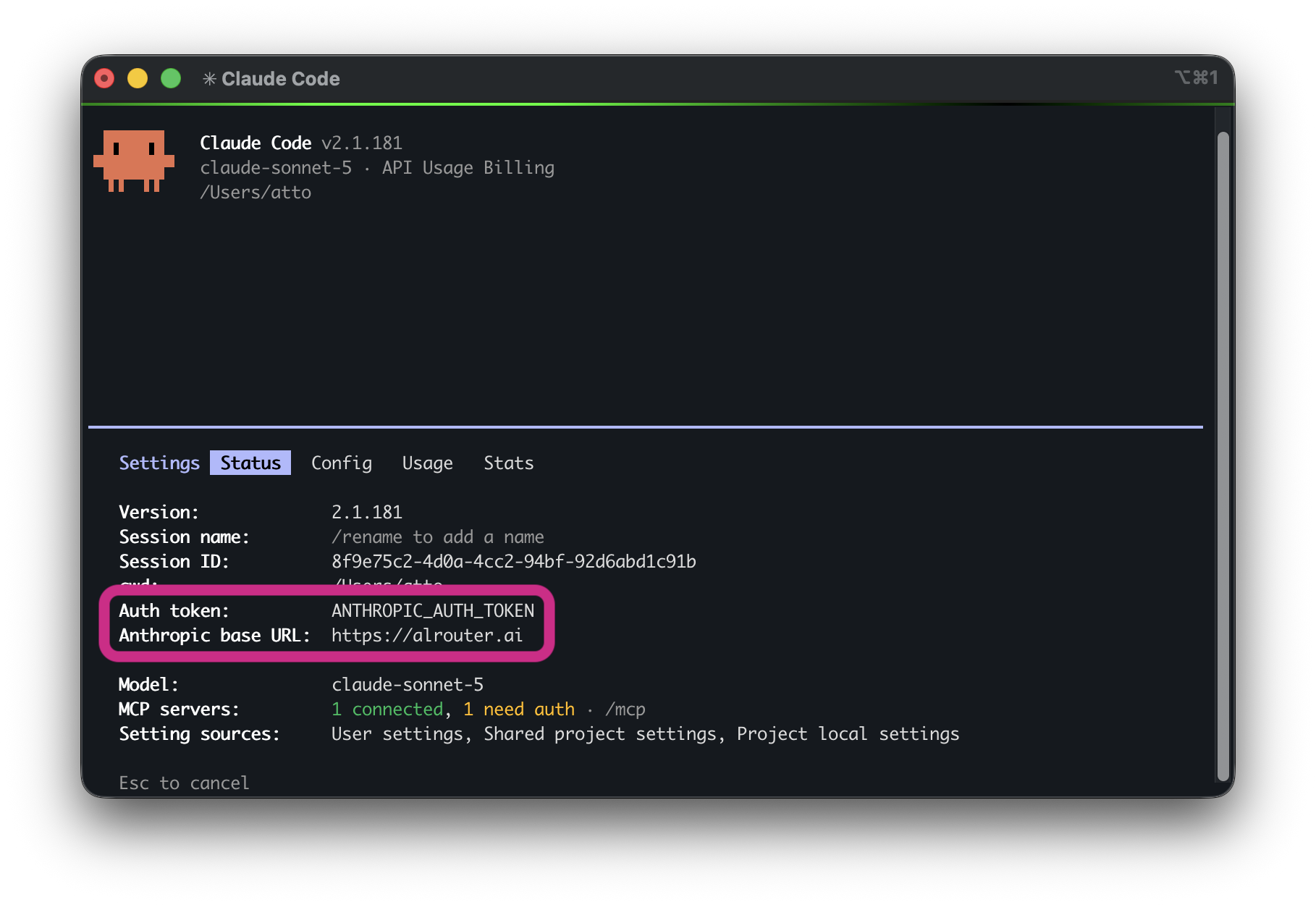
Task: Click the Model value claude-sonnet-5 in Status
Action: [408, 685]
